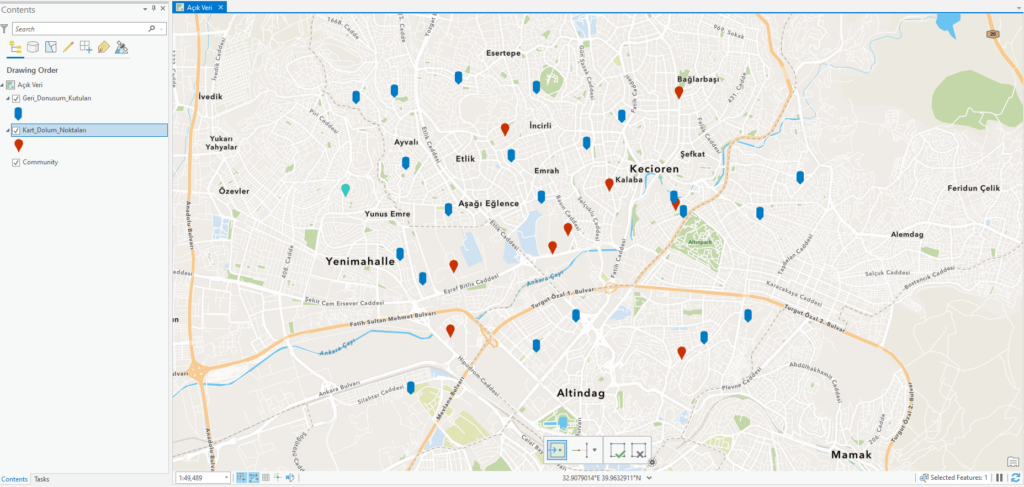Click the Açık Veri map icon in Contents

click(11, 85)
